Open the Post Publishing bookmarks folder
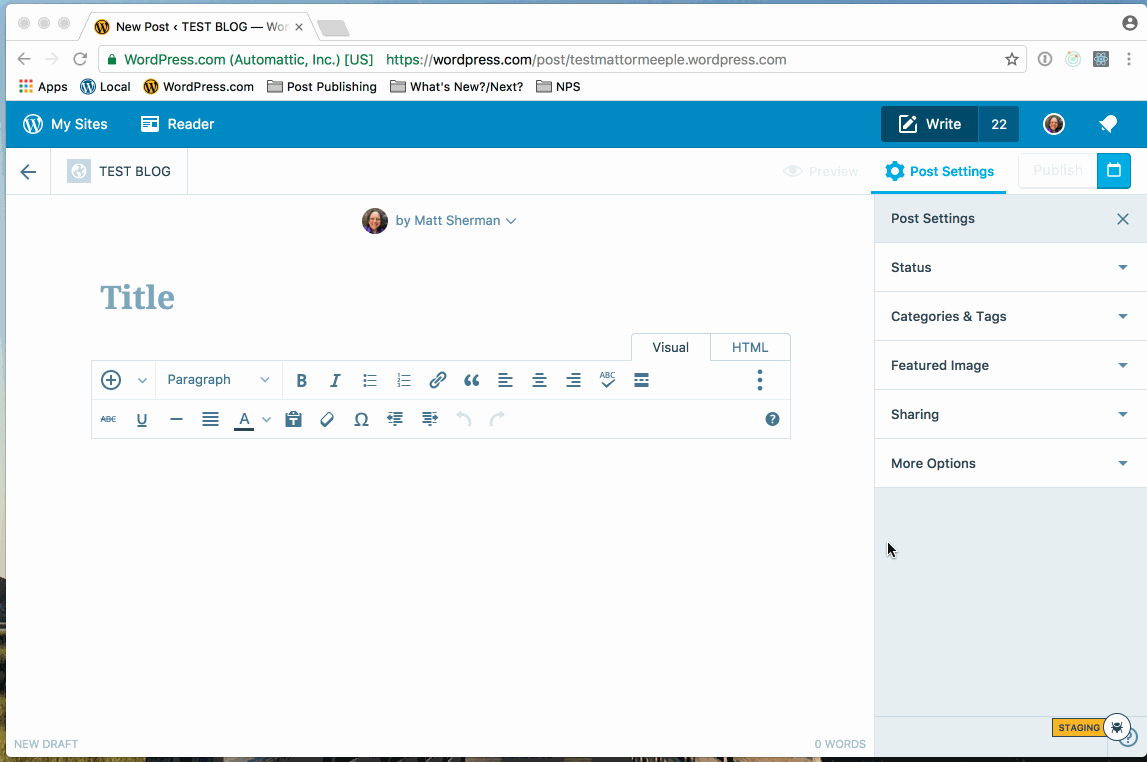The width and height of the screenshot is (1147, 762). (322, 86)
